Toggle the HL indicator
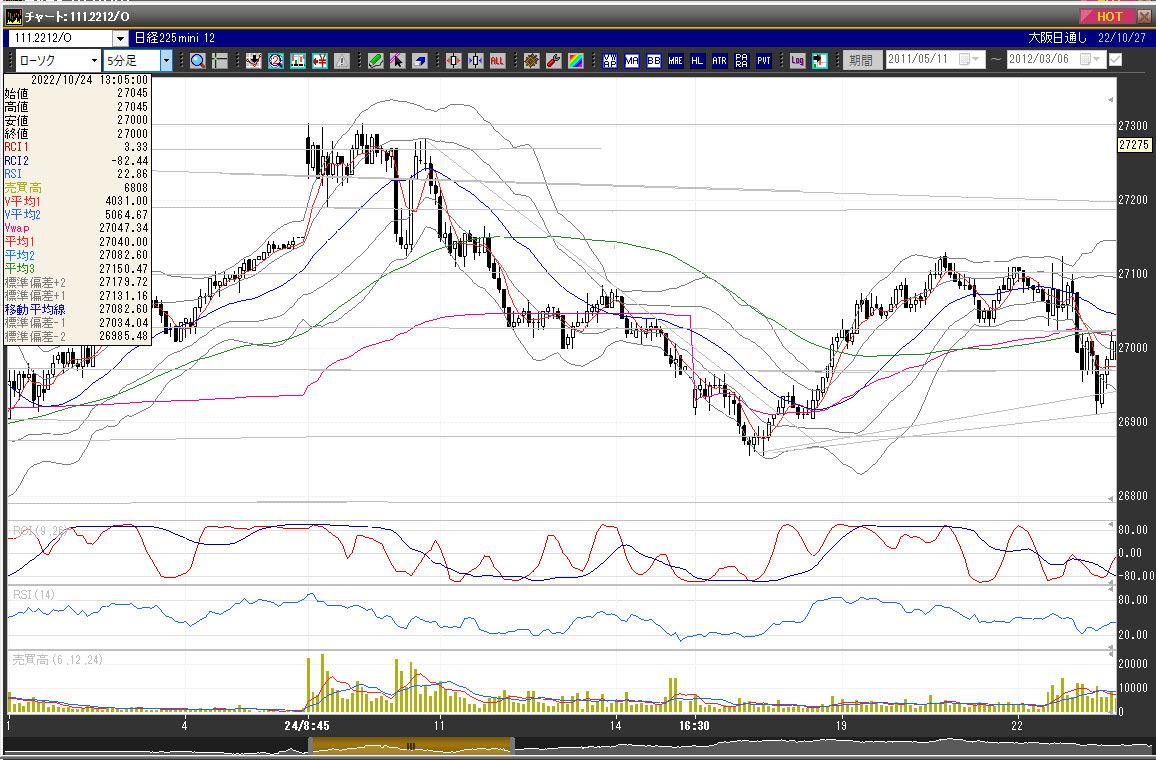 pos(697,60)
